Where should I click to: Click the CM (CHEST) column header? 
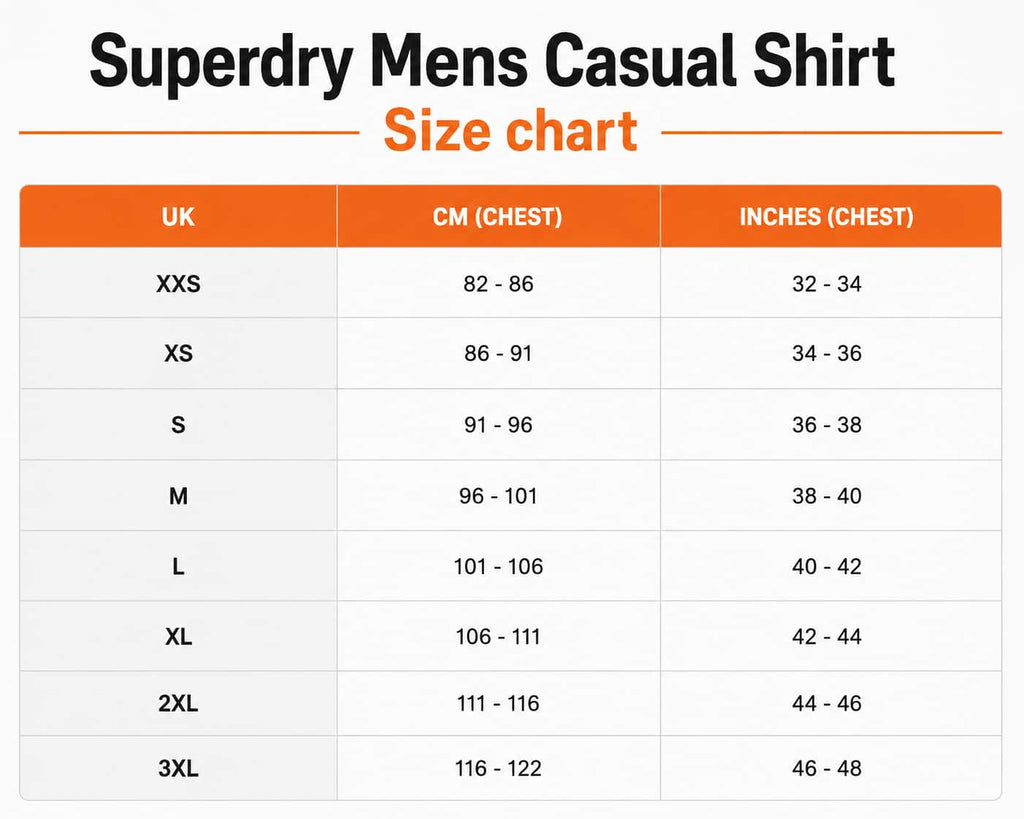point(498,217)
